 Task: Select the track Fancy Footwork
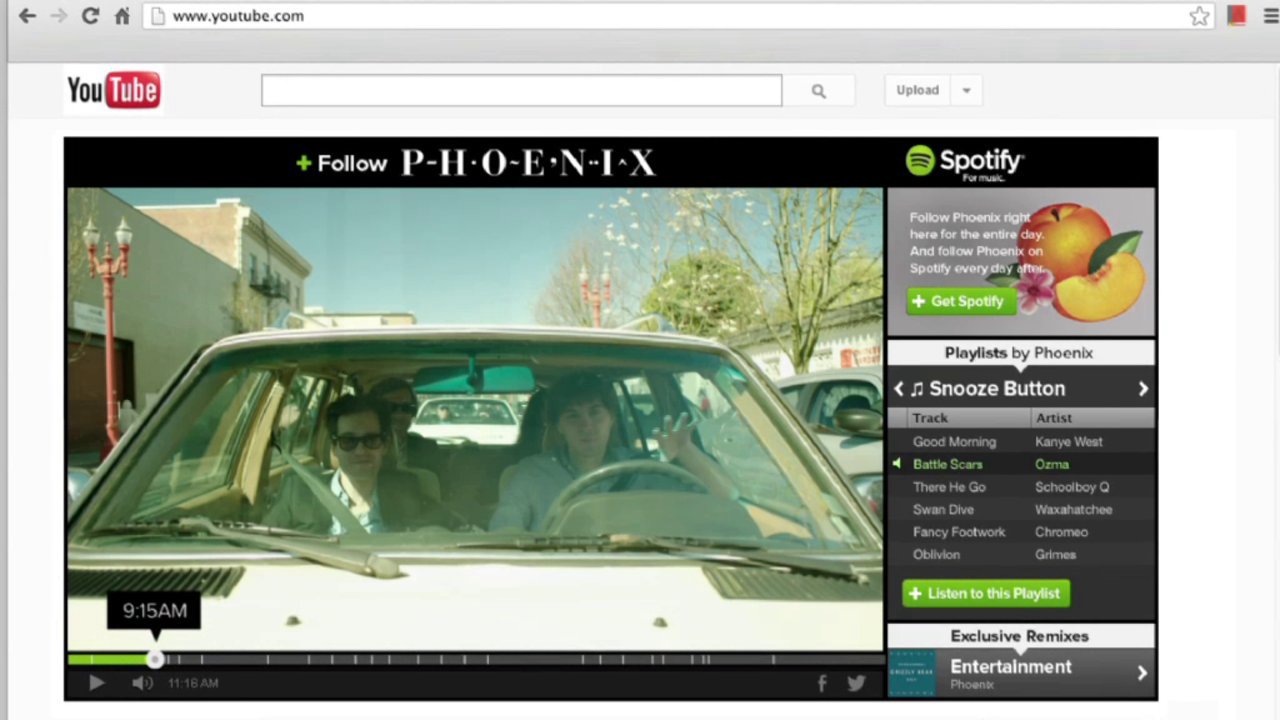[x=959, y=532]
